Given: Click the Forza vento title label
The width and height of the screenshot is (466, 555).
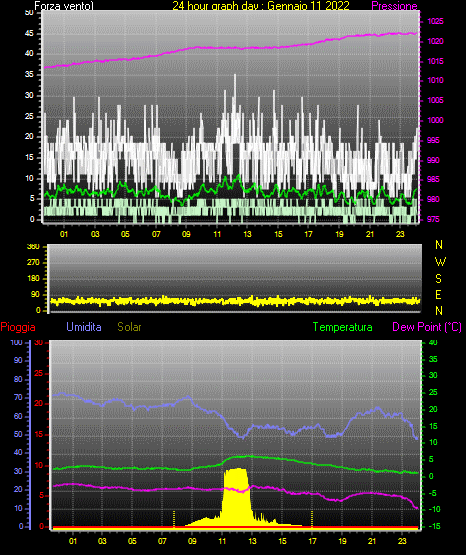Looking at the screenshot, I should click(64, 6).
